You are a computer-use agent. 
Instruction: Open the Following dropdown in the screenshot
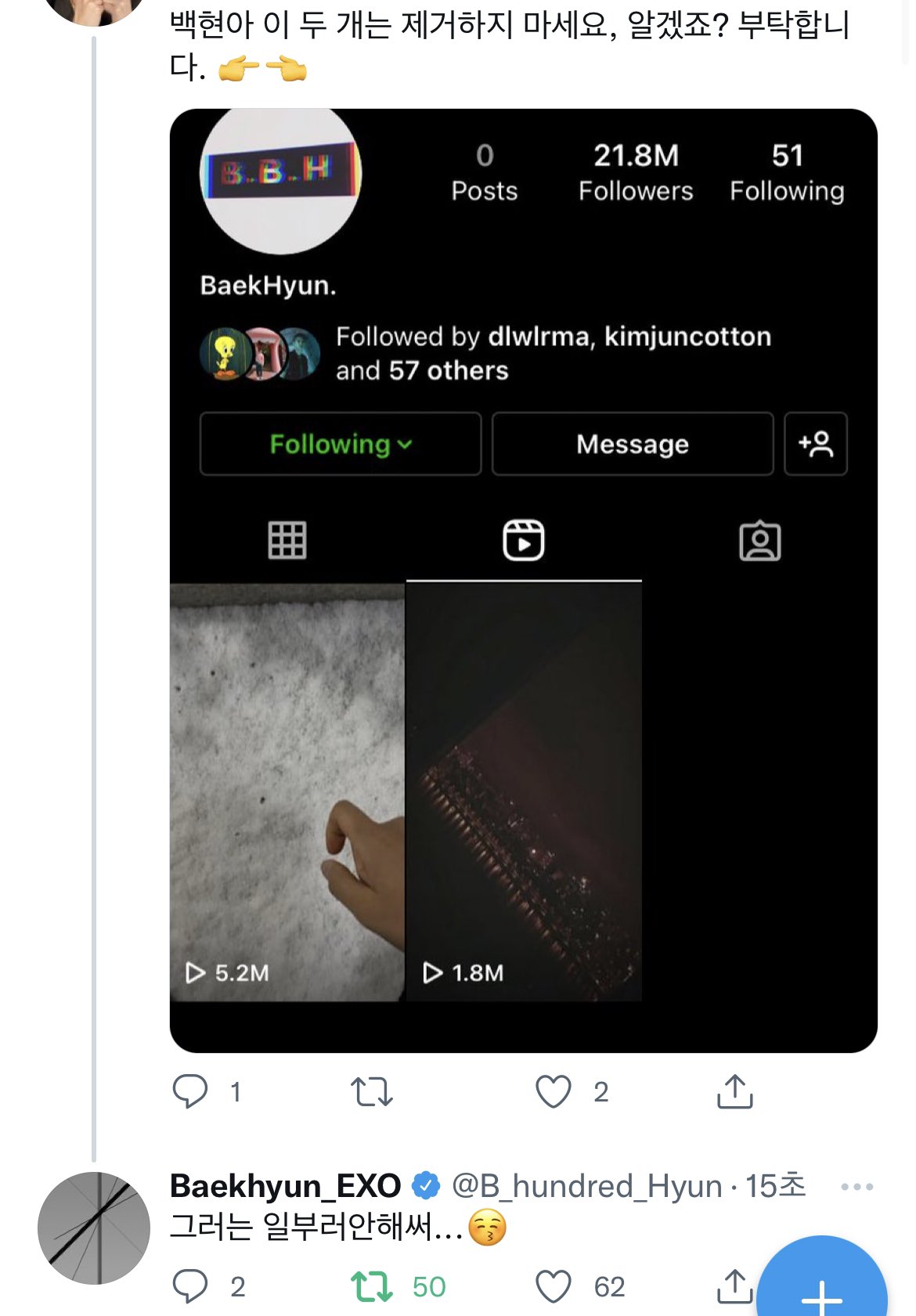pyautogui.click(x=341, y=444)
